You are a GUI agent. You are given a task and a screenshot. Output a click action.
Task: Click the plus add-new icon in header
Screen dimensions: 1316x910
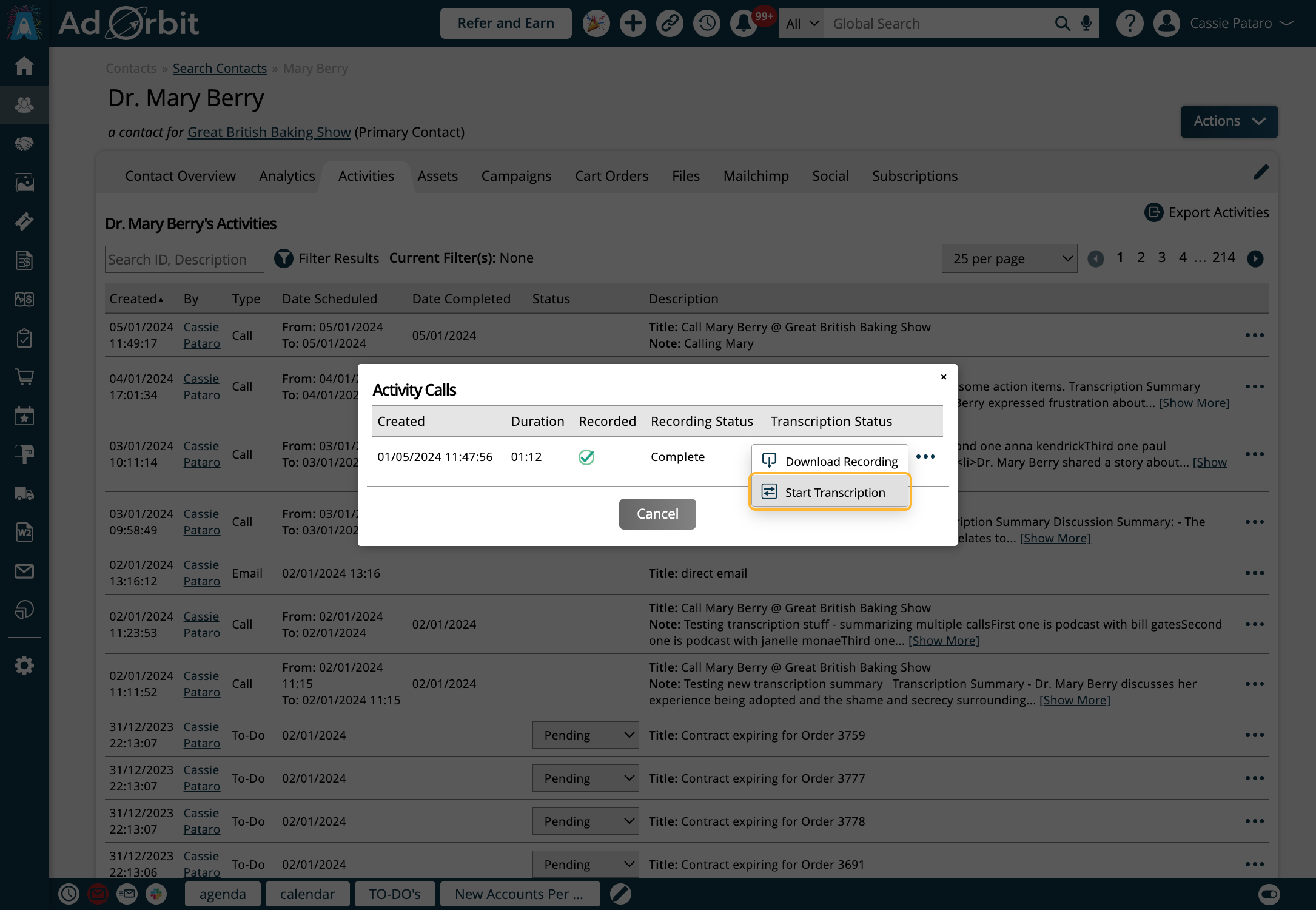[633, 23]
